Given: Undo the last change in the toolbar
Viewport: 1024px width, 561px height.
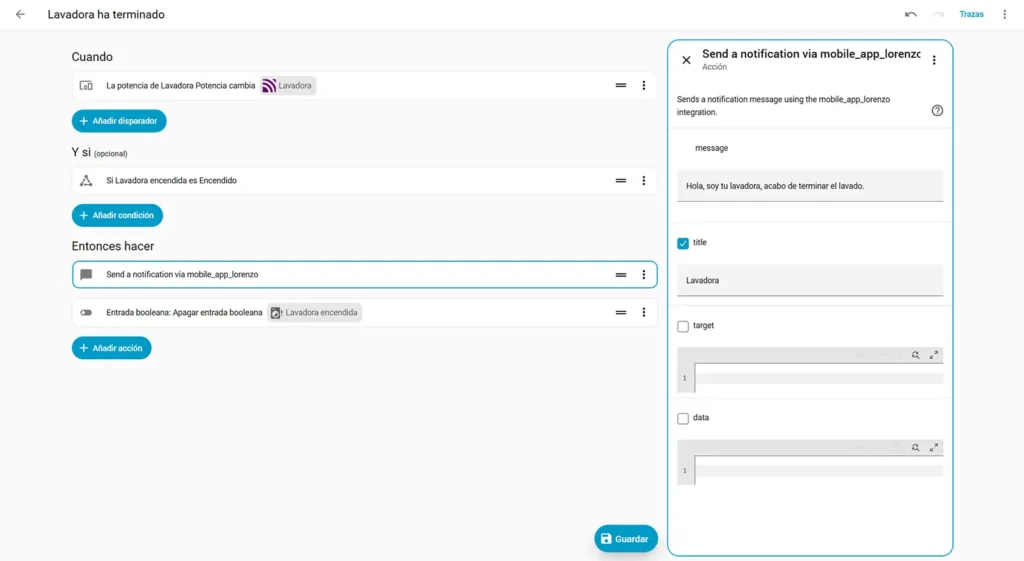Looking at the screenshot, I should [x=910, y=14].
